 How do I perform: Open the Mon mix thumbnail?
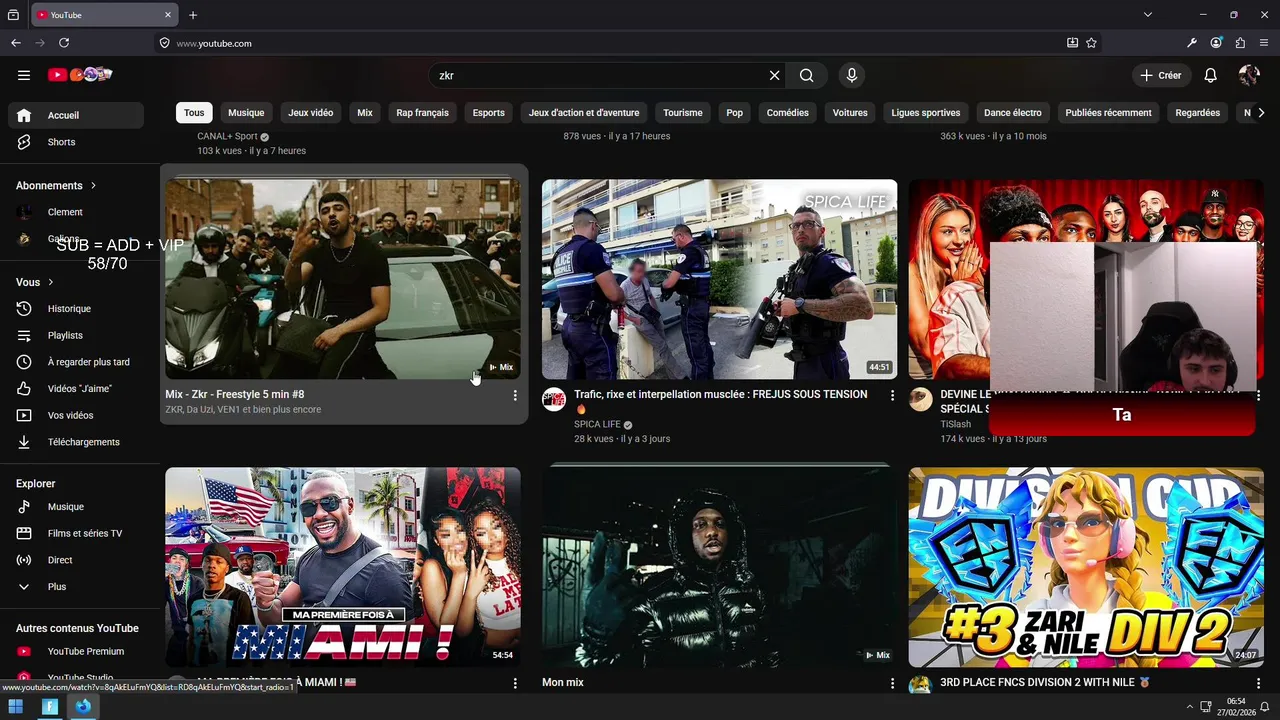click(719, 567)
